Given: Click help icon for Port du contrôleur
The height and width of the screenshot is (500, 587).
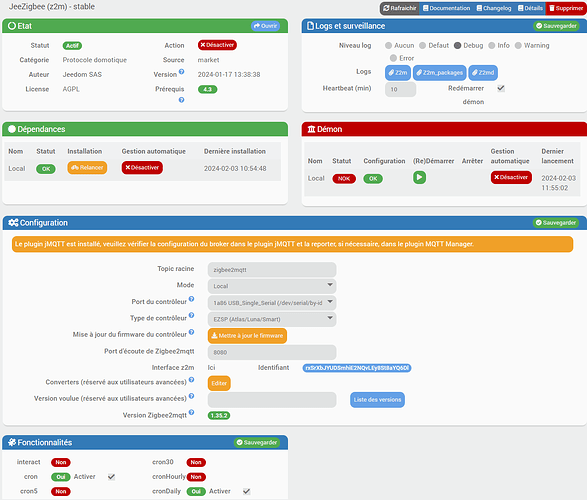Looking at the screenshot, I should click(191, 299).
